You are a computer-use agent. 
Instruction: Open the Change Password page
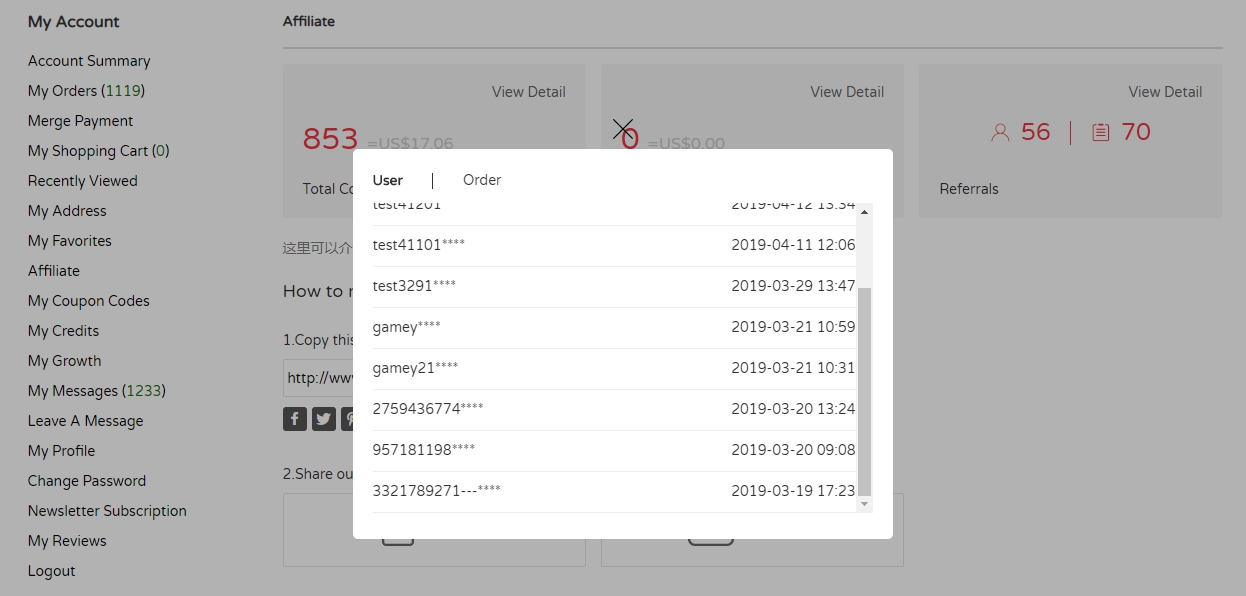pos(87,481)
